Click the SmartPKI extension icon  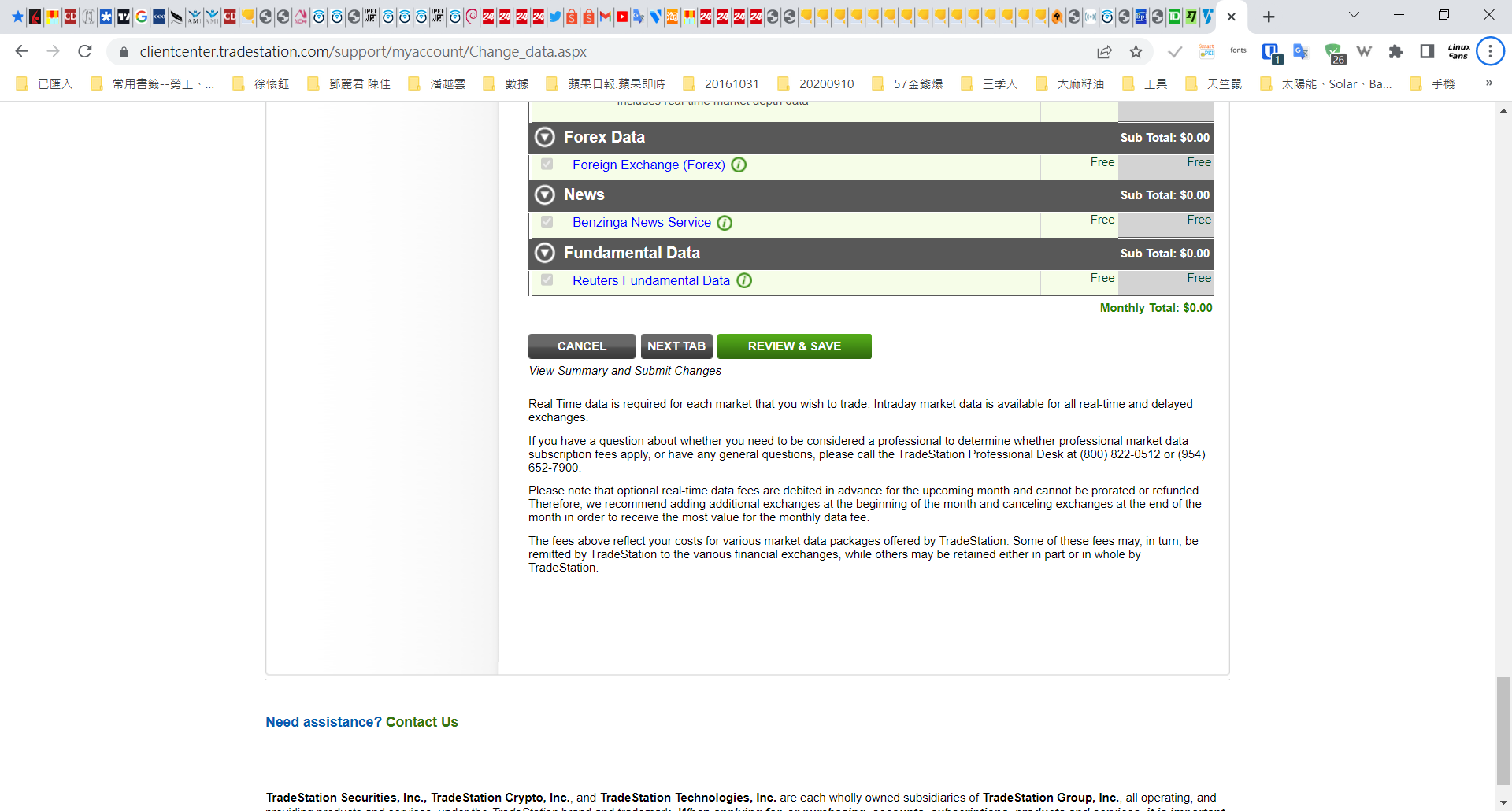(x=1206, y=52)
